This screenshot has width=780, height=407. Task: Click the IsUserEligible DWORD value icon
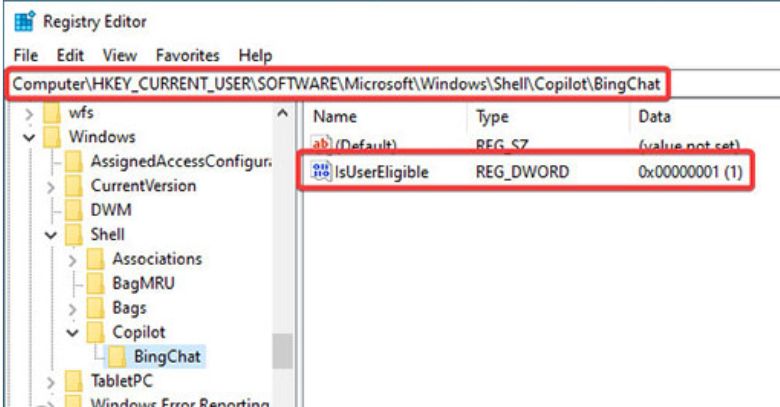322,172
